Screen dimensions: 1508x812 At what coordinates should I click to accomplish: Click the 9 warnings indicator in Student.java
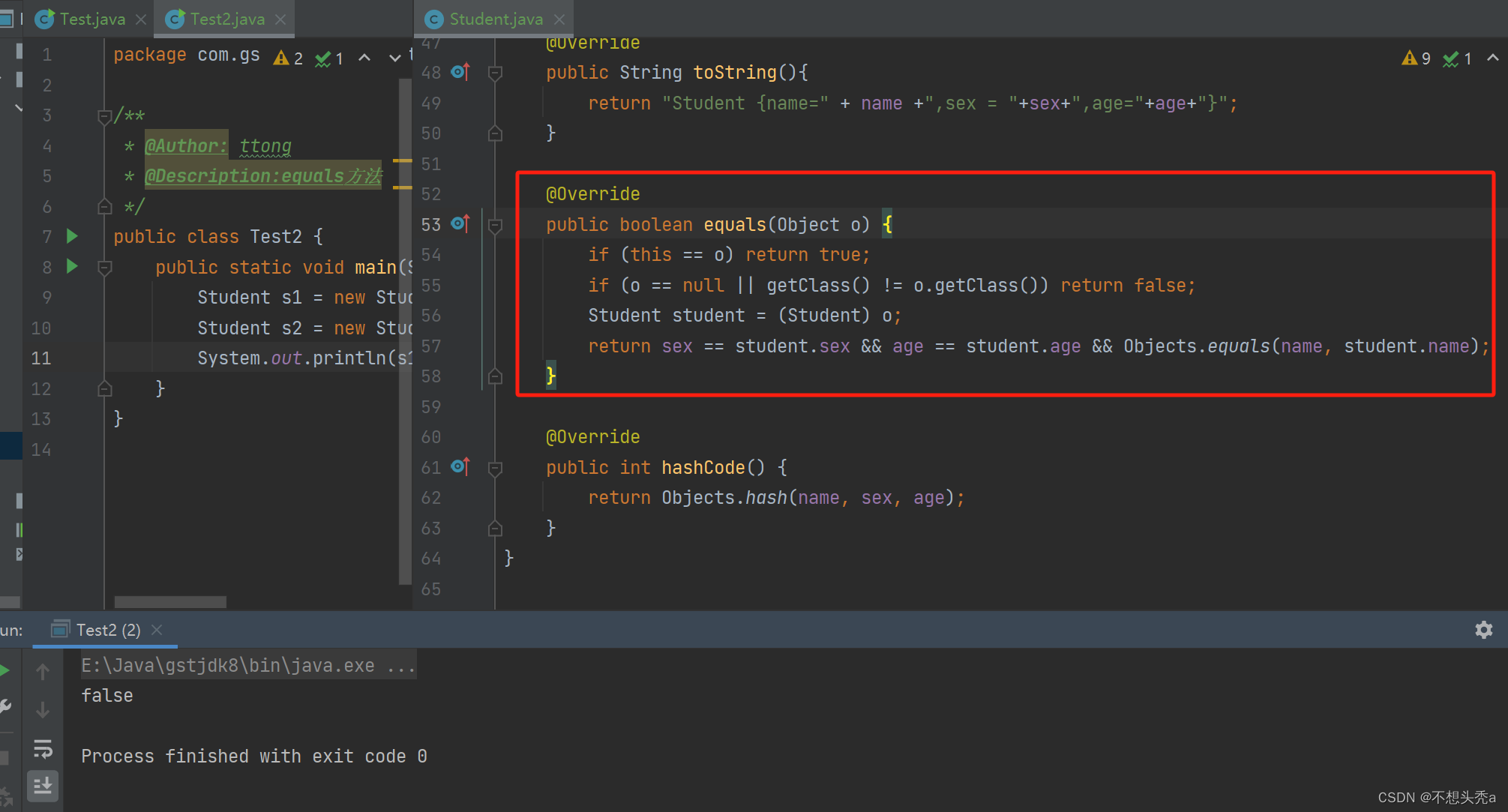click(1416, 58)
